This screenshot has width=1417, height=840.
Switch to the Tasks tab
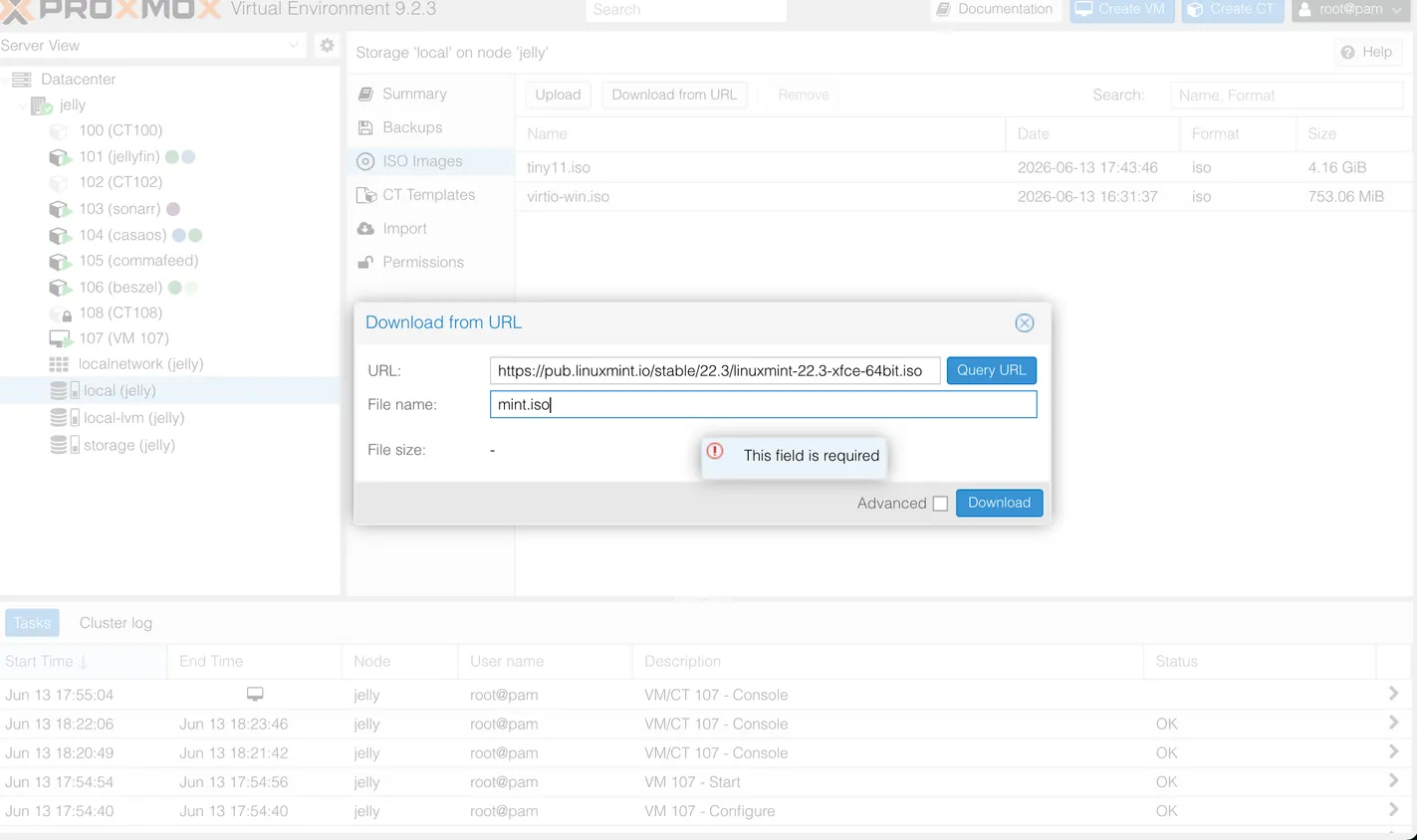pyautogui.click(x=32, y=623)
